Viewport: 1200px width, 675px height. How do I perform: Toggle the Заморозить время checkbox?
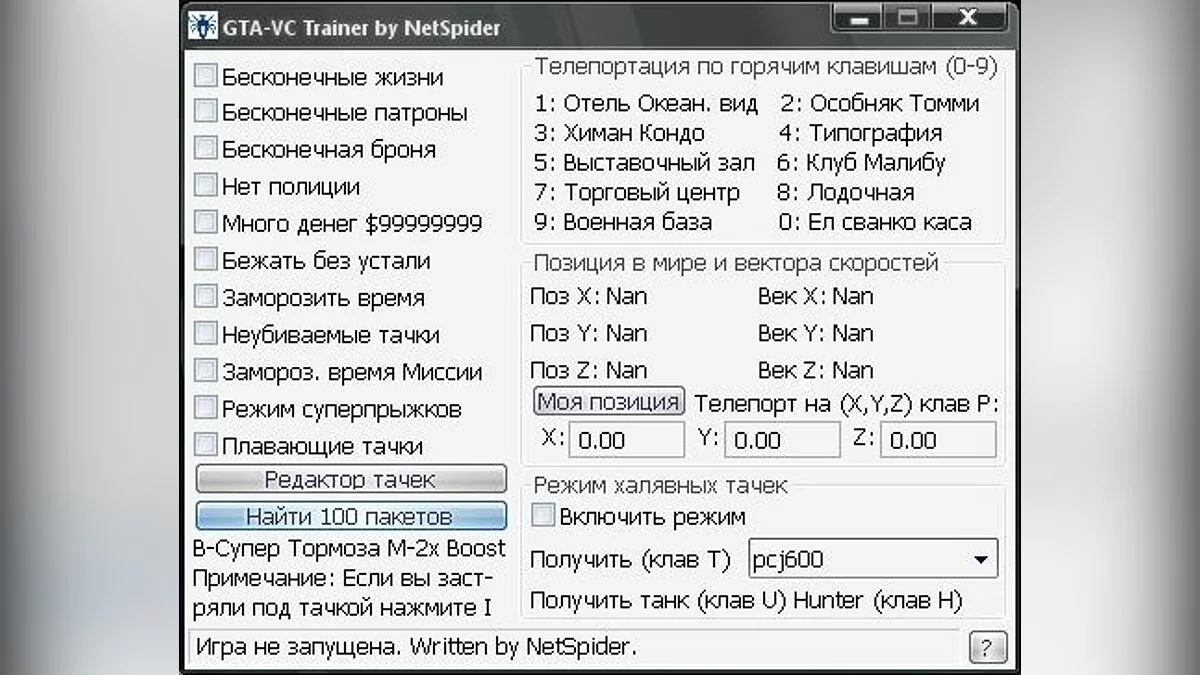coord(205,297)
